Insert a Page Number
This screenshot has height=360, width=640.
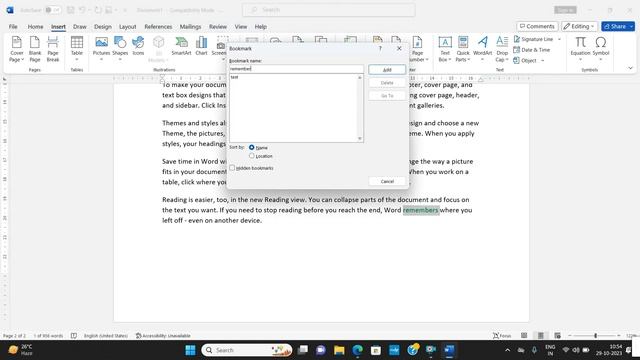[x=417, y=49]
